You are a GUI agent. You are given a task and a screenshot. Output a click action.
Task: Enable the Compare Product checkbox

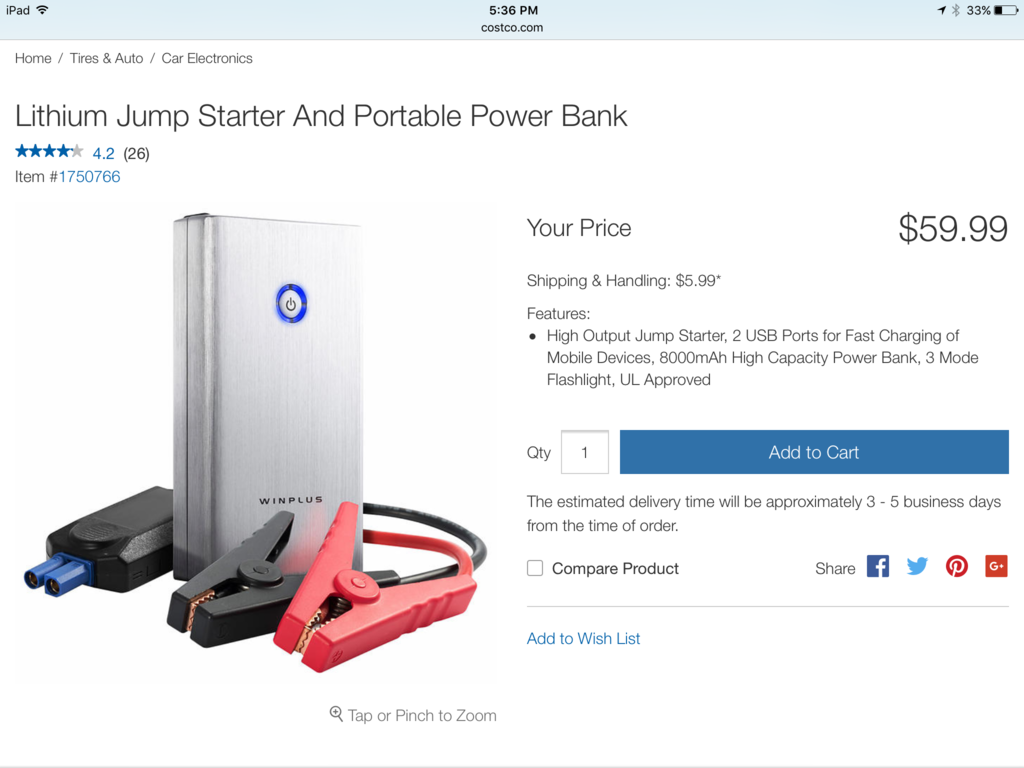(535, 568)
